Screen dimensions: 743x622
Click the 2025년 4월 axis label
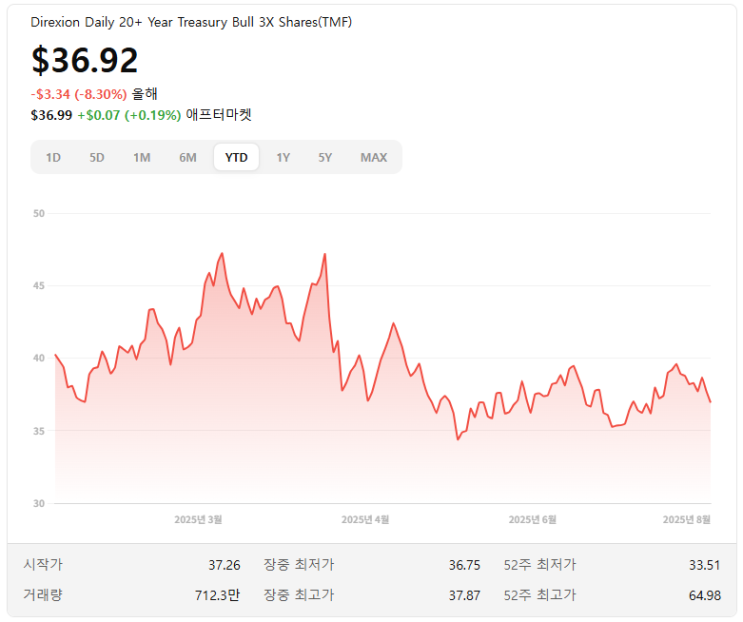pyautogui.click(x=365, y=520)
